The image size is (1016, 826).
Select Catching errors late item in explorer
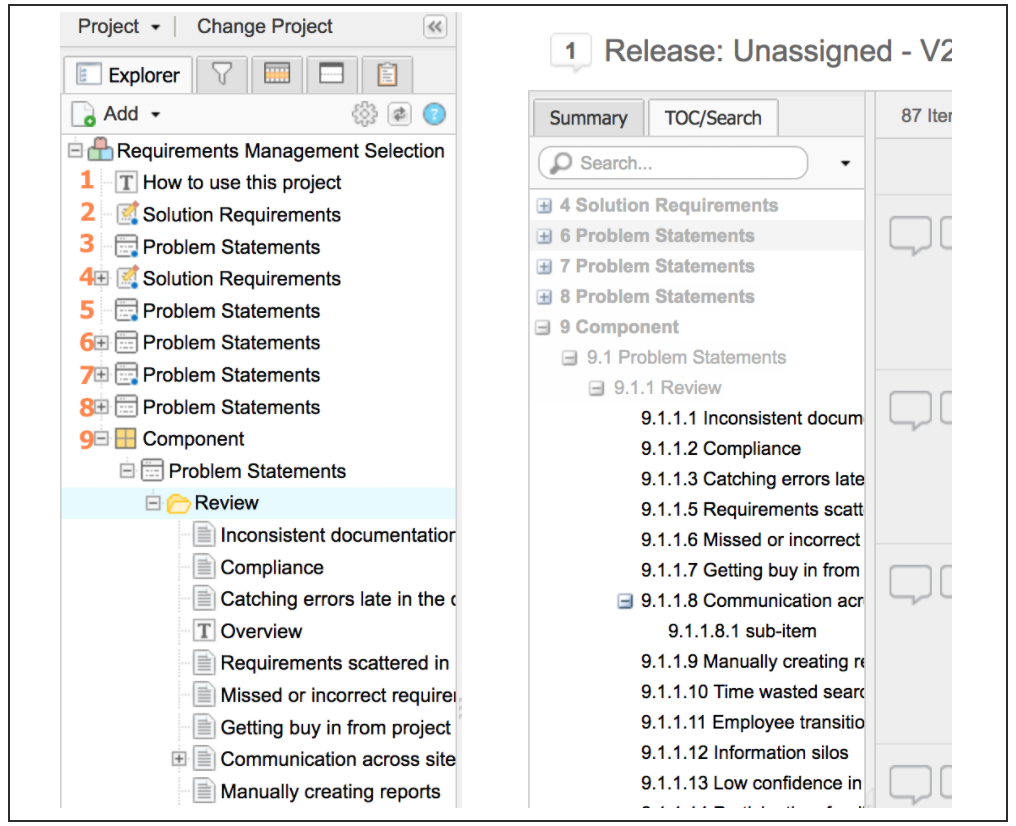point(338,599)
